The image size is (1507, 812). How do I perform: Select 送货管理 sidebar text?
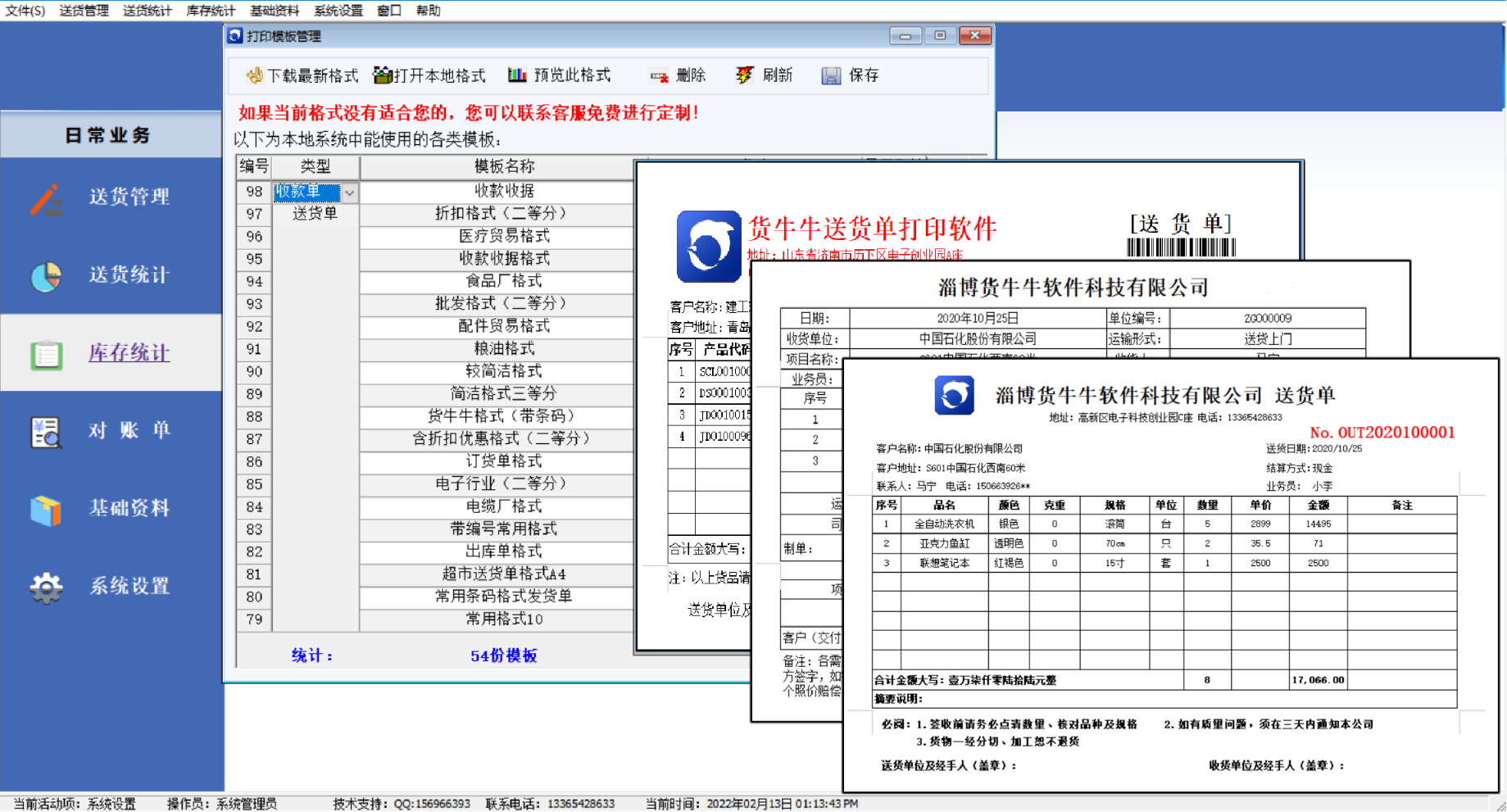(x=129, y=197)
